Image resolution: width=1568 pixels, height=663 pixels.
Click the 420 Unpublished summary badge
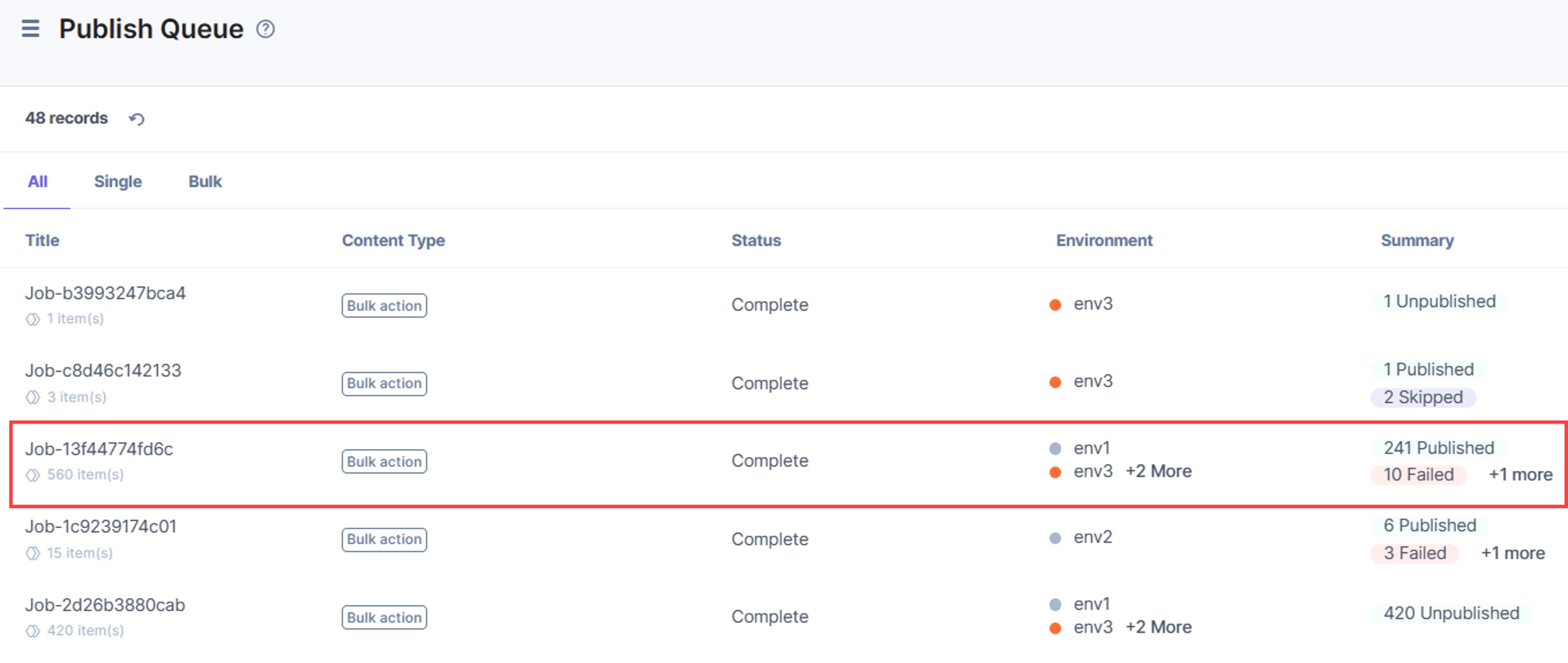pyautogui.click(x=1451, y=613)
